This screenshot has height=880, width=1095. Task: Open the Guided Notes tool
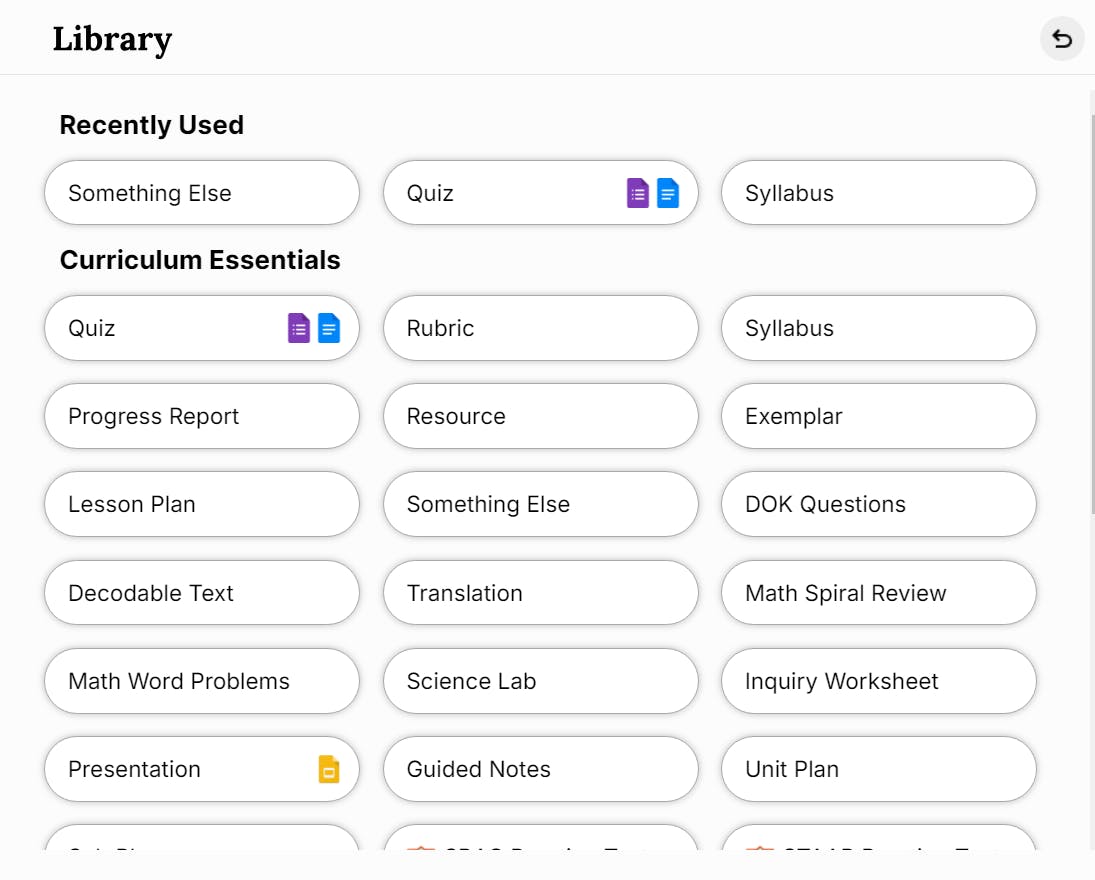[x=540, y=769]
